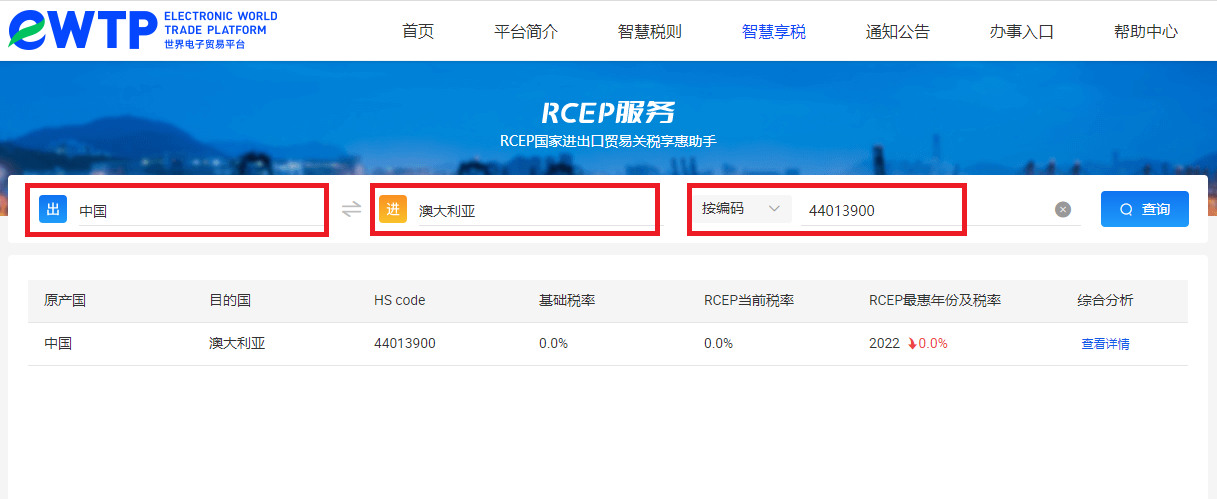Click the HS code column header

pyautogui.click(x=400, y=301)
